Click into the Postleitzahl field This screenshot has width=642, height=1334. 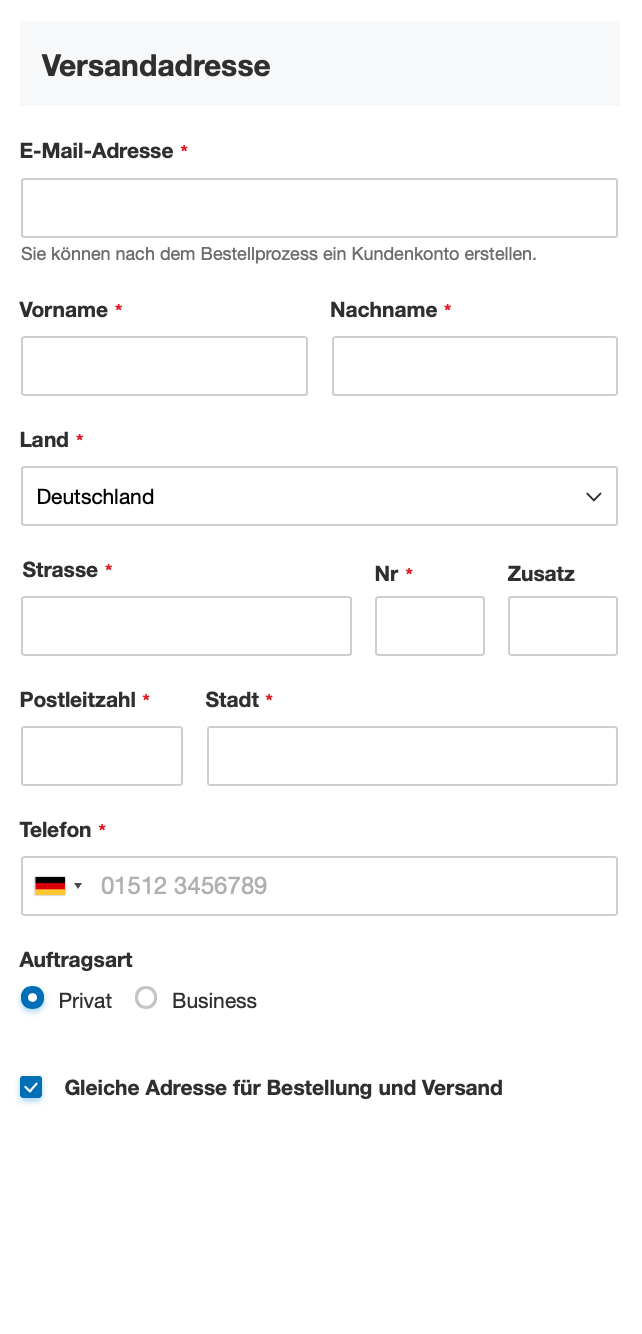tap(101, 756)
